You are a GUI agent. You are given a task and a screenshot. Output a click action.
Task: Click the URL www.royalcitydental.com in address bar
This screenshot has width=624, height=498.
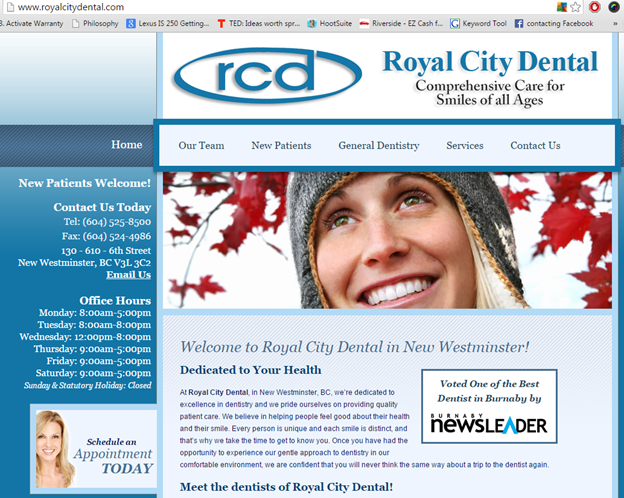[71, 7]
